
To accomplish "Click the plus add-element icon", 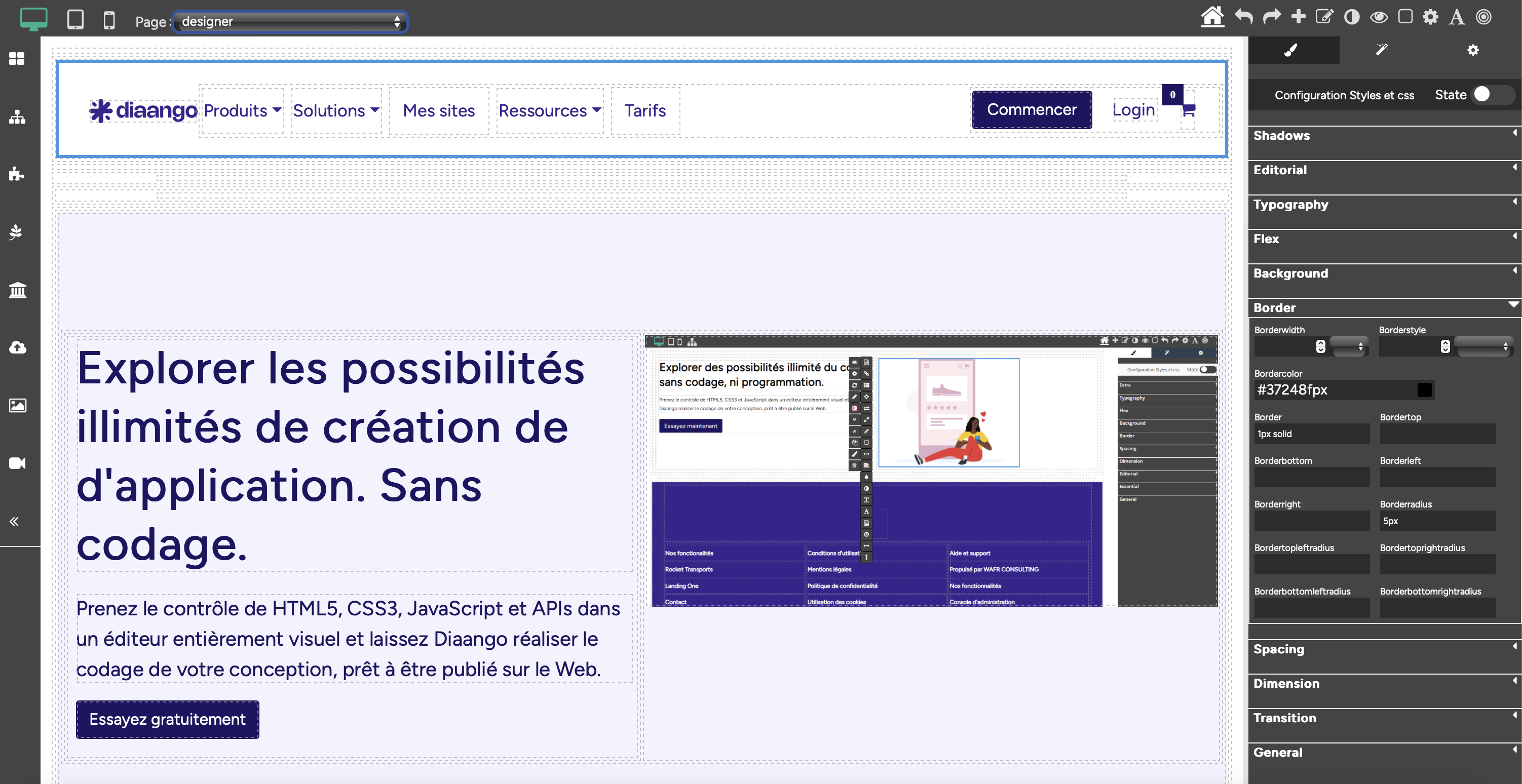I will tap(1298, 17).
